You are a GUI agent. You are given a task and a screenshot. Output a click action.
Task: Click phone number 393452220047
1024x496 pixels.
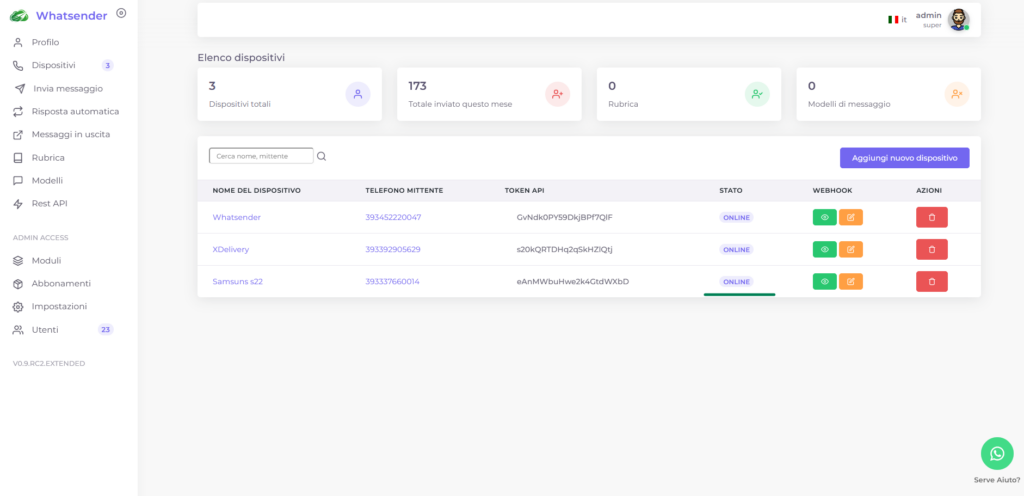(x=393, y=217)
